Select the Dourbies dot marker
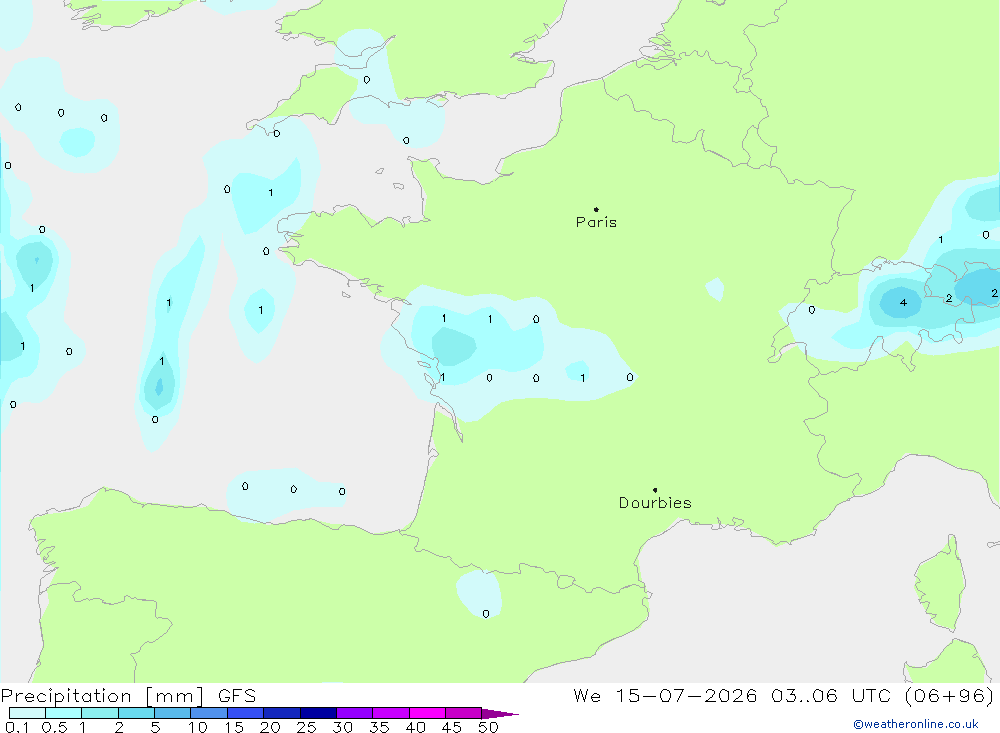The height and width of the screenshot is (733, 1000). (655, 490)
